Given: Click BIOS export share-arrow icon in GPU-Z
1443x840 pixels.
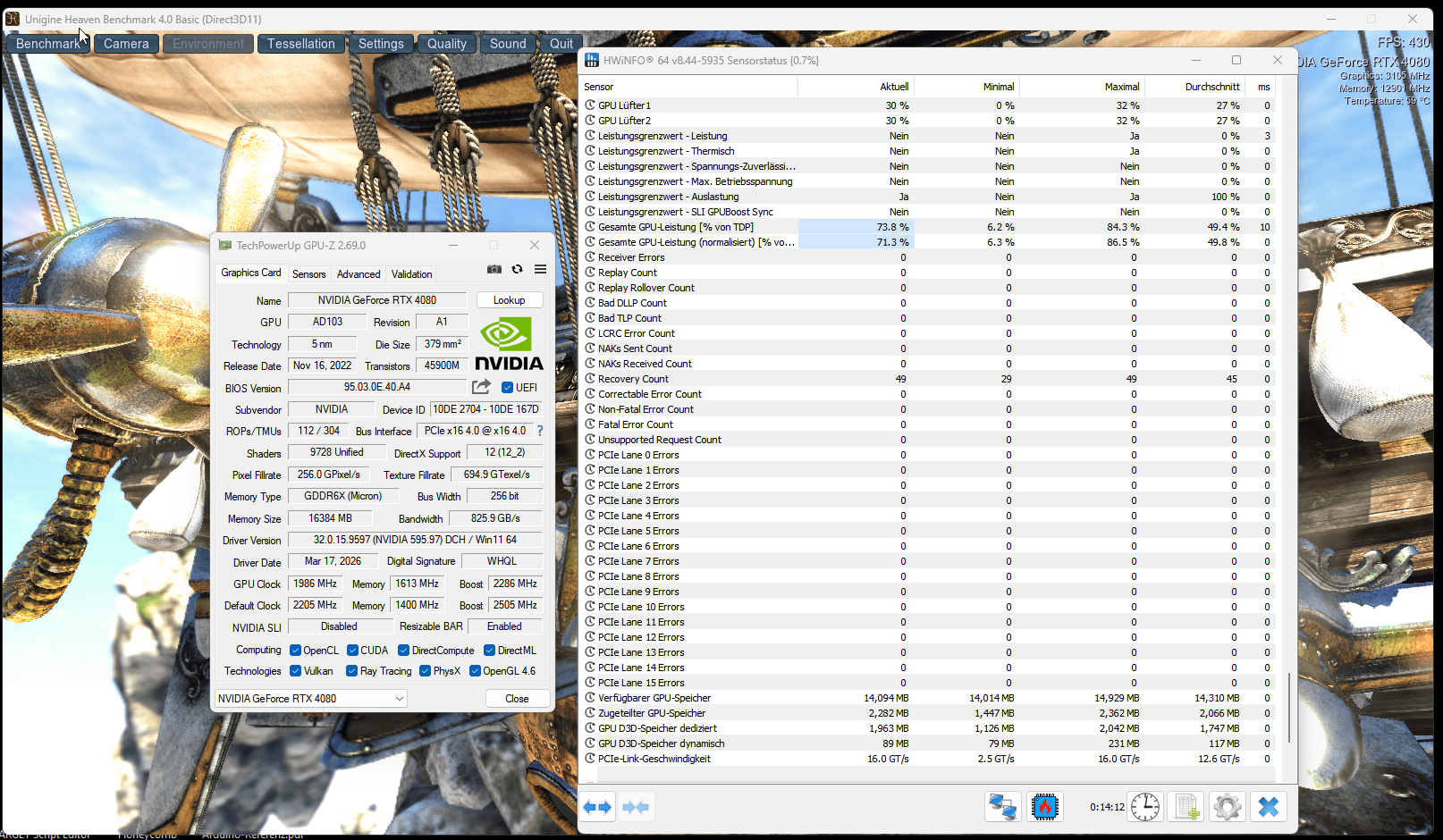Looking at the screenshot, I should click(481, 387).
